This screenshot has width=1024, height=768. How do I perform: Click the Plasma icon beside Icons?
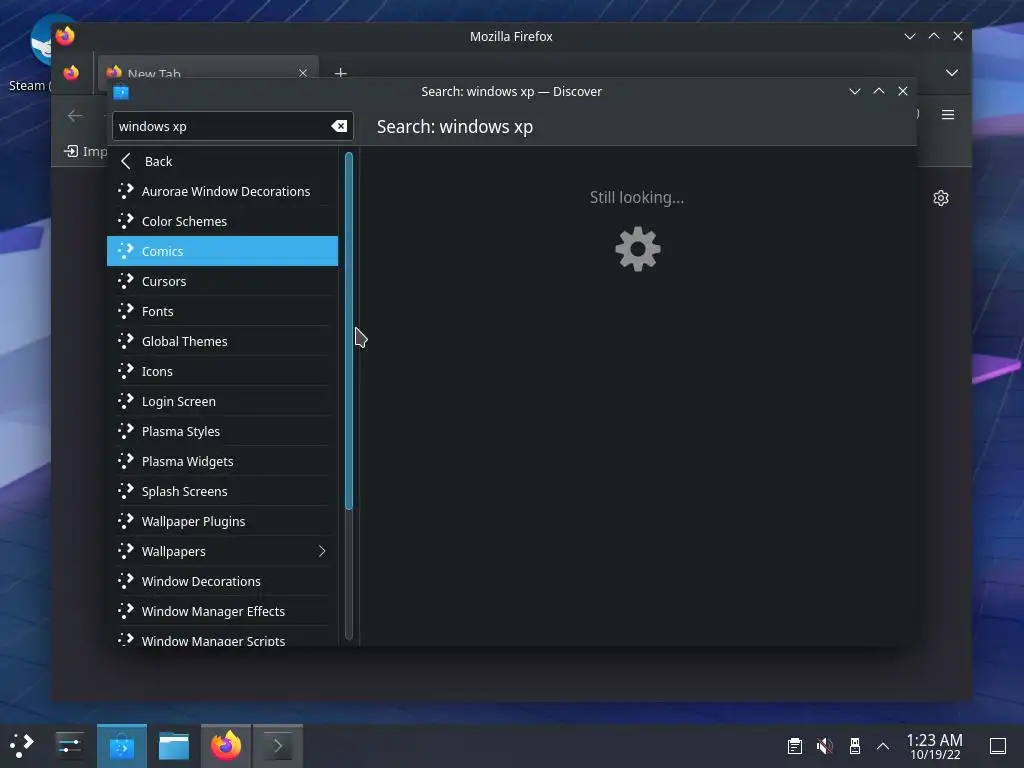(125, 371)
